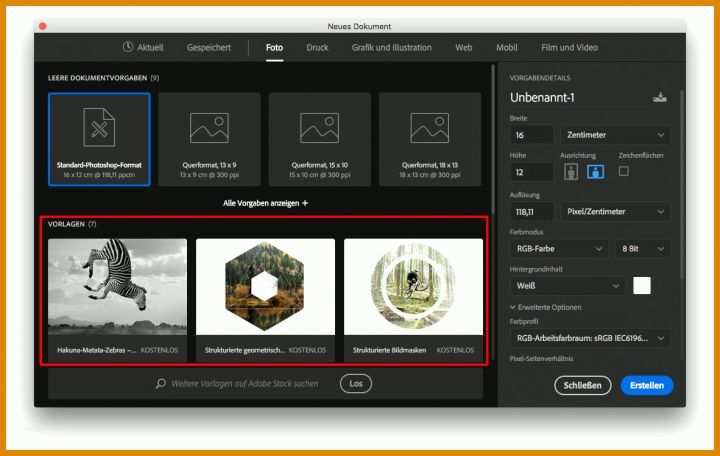Select the Foto tab

tap(274, 47)
